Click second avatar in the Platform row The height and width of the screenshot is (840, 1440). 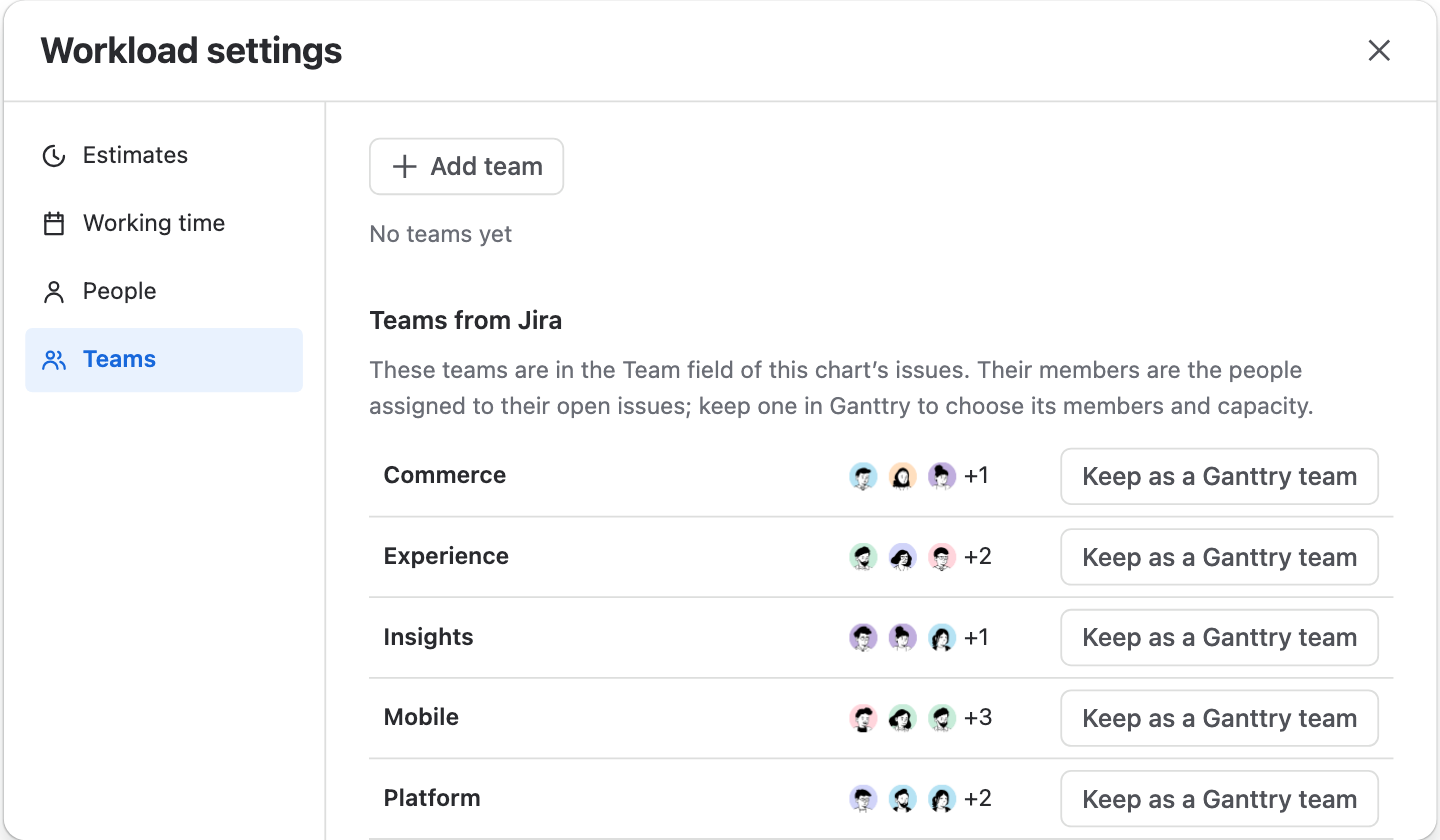(x=902, y=798)
